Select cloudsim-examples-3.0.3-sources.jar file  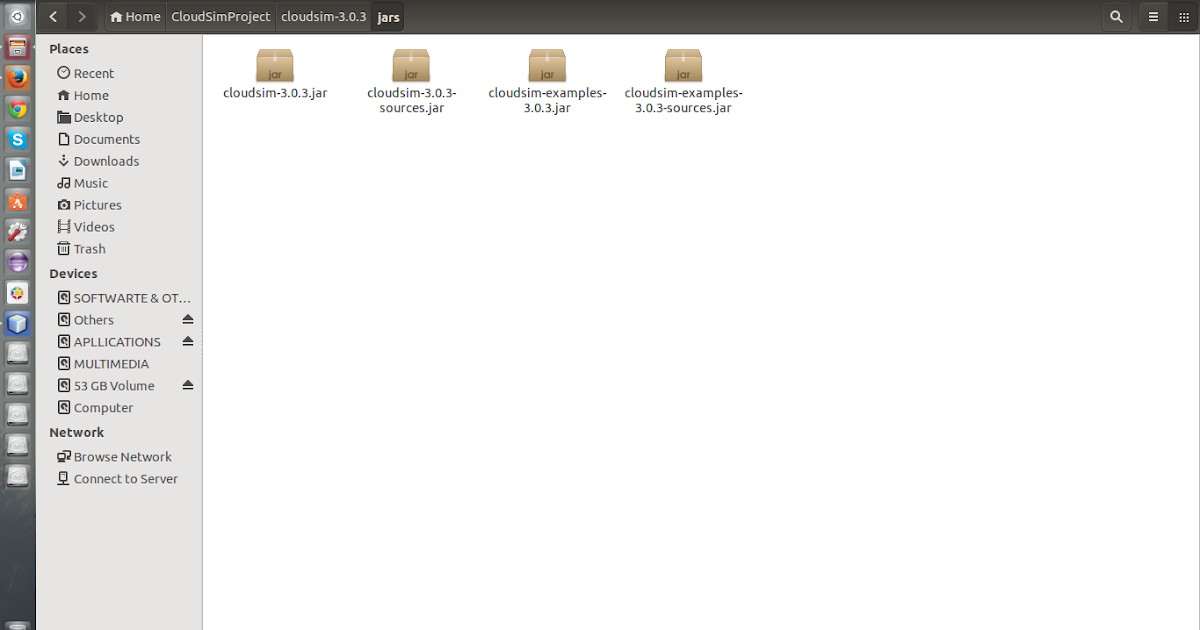(x=683, y=82)
